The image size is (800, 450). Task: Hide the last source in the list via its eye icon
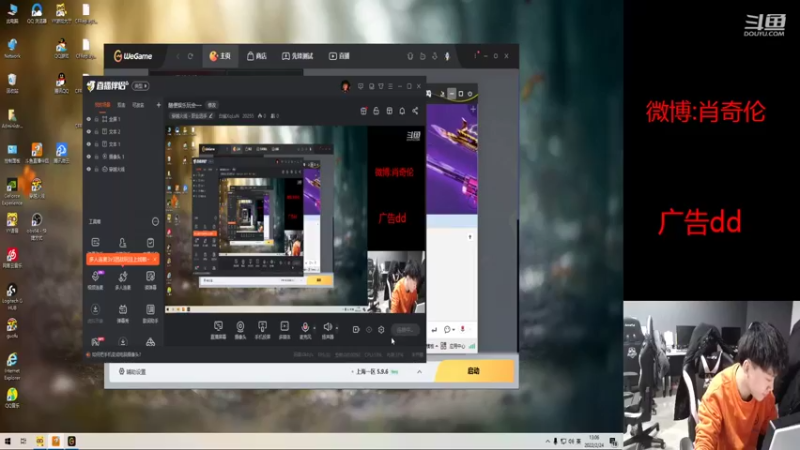click(89, 169)
